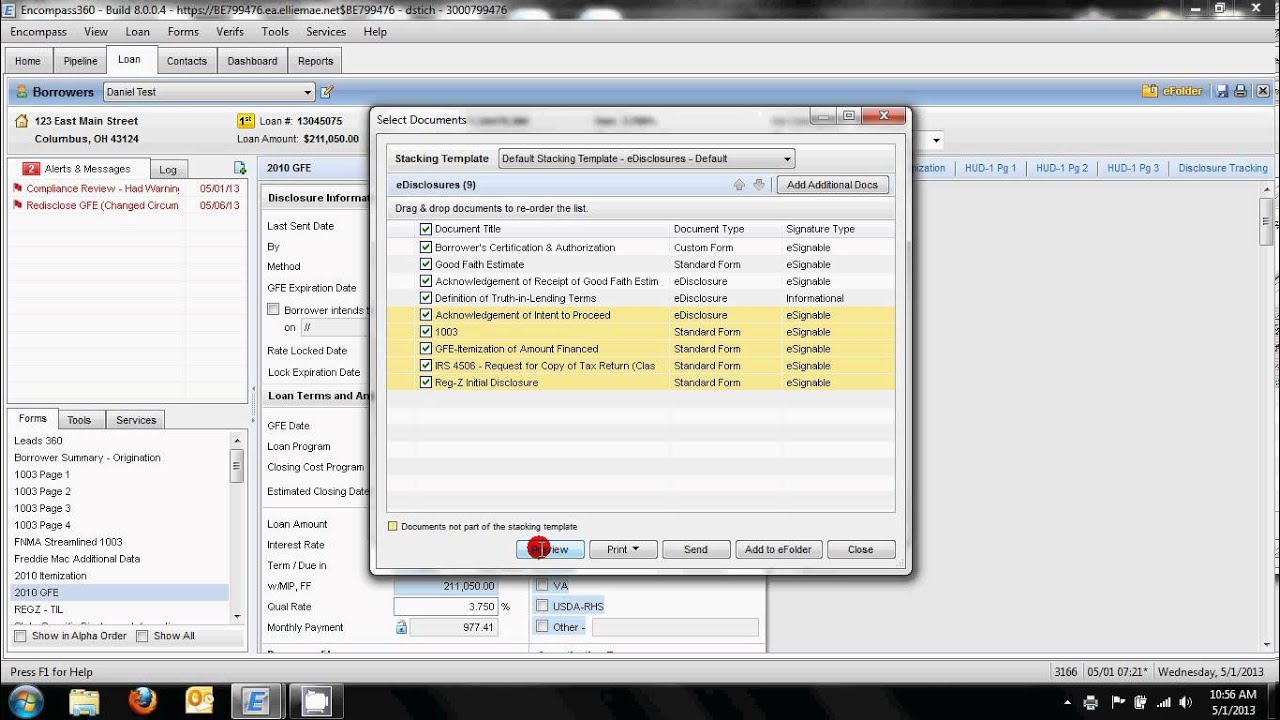This screenshot has height=720, width=1280.
Task: Toggle the Document Title select-all checkbox
Action: pos(426,229)
